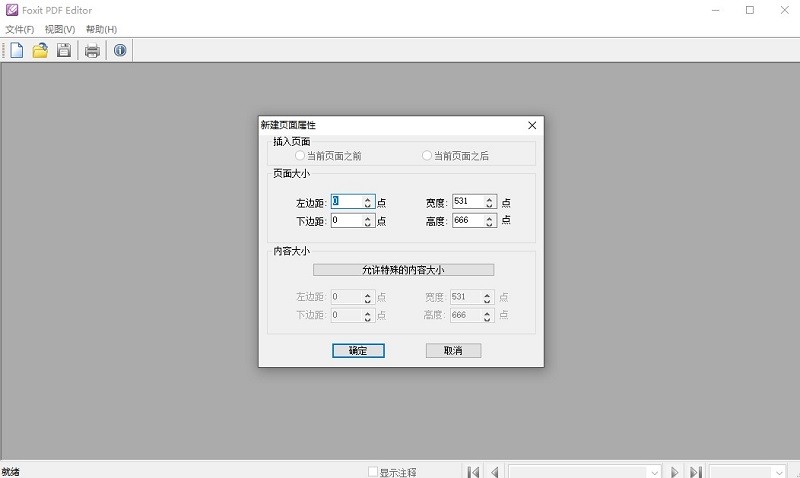800x478 pixels.
Task: Open the 文件(F) menu
Action: coord(19,29)
